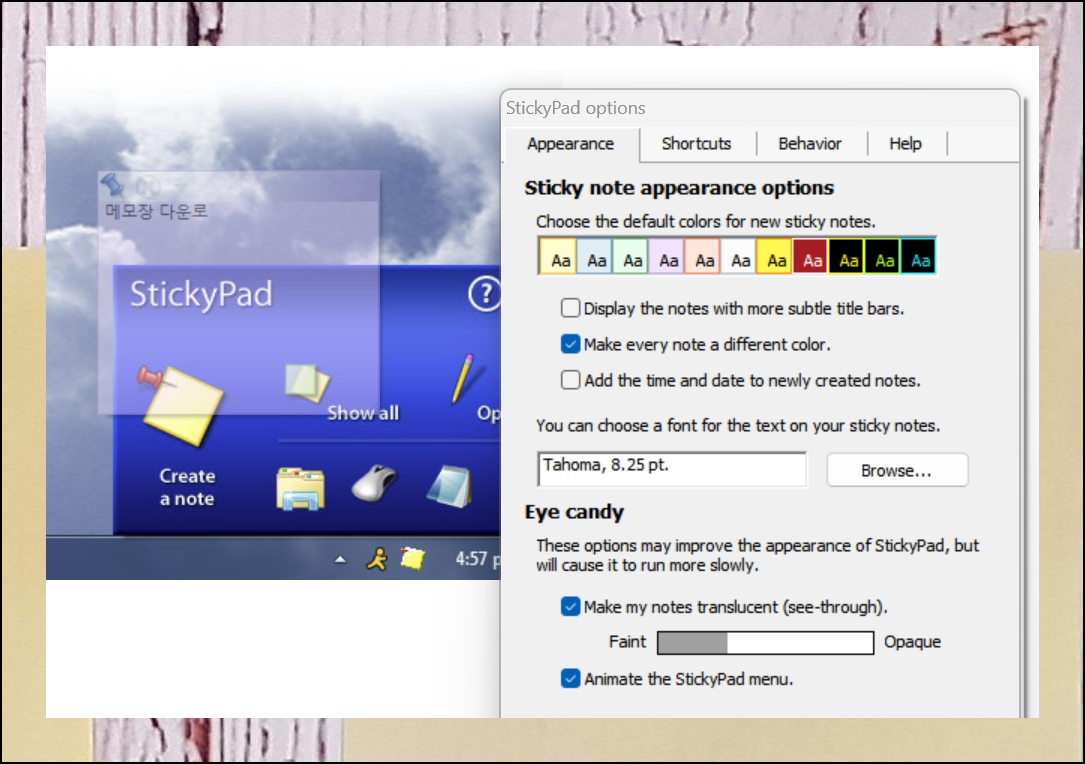The image size is (1085, 764).
Task: Click the close icon on translucent note
Action: [147, 186]
